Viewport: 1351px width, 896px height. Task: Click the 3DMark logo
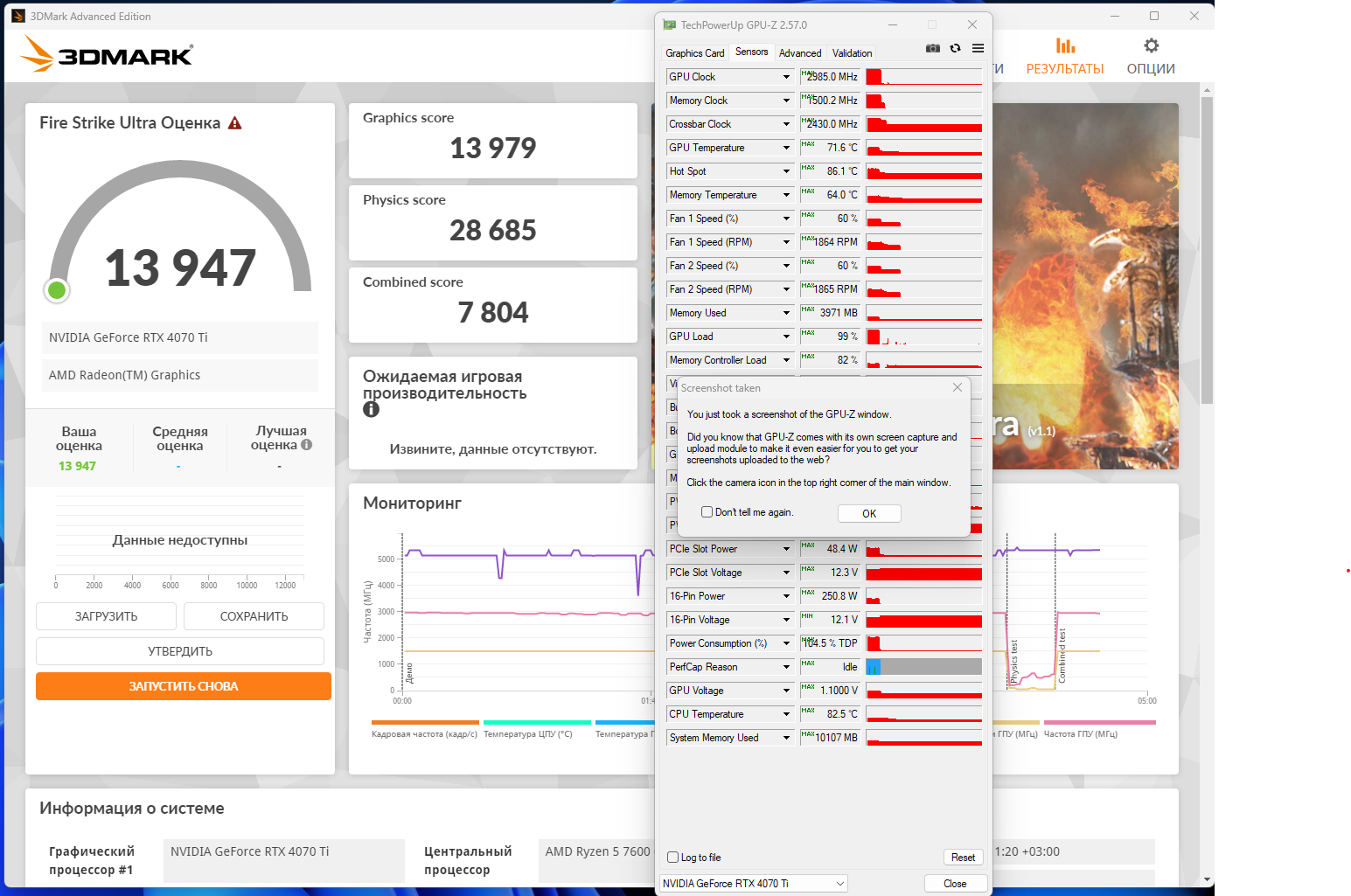[107, 54]
